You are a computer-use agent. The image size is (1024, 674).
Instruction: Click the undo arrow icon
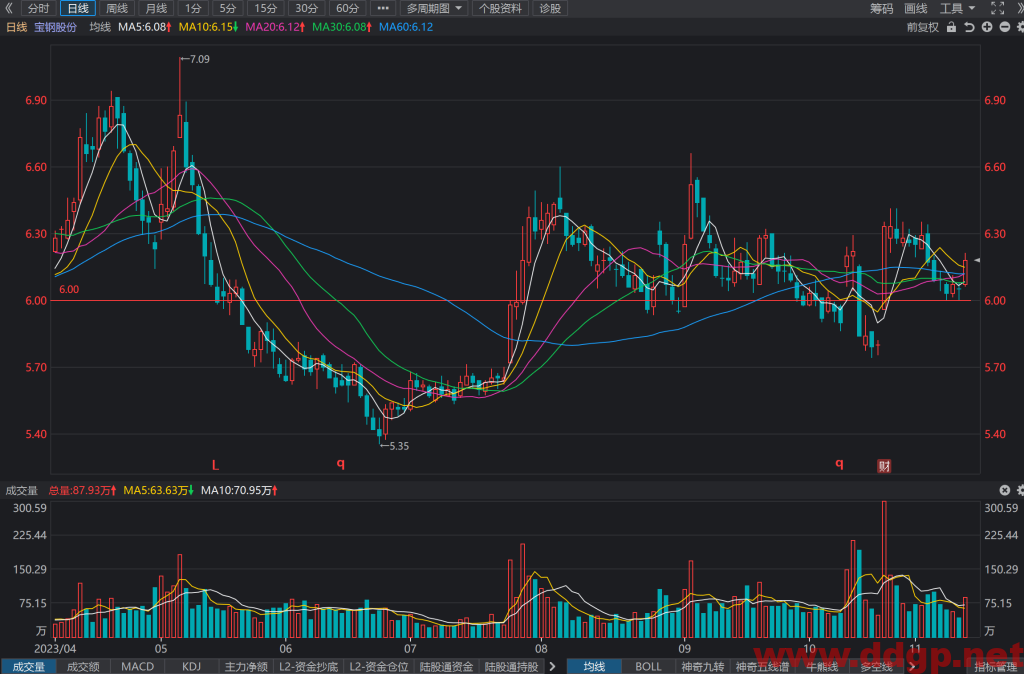tap(969, 27)
